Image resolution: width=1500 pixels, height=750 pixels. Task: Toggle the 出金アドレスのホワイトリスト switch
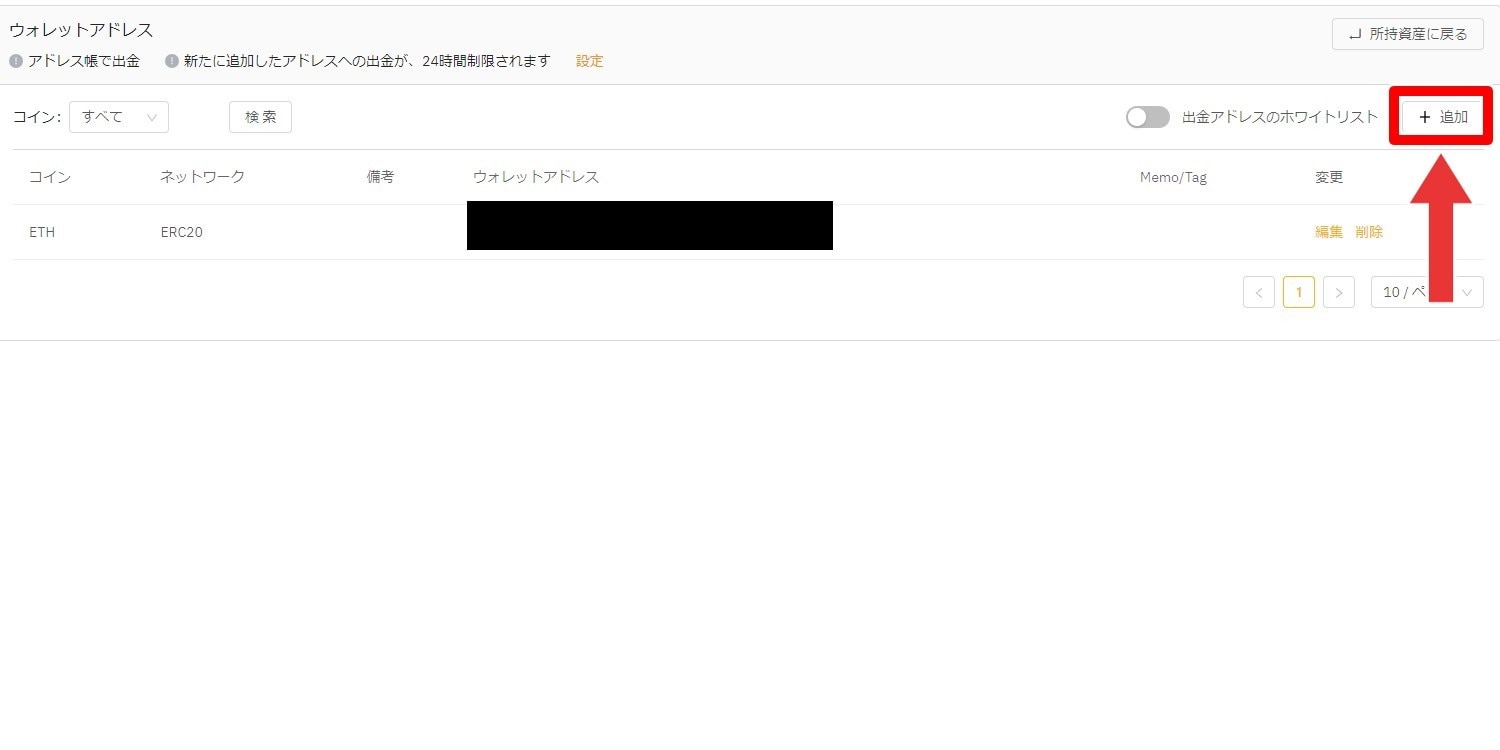[1147, 117]
